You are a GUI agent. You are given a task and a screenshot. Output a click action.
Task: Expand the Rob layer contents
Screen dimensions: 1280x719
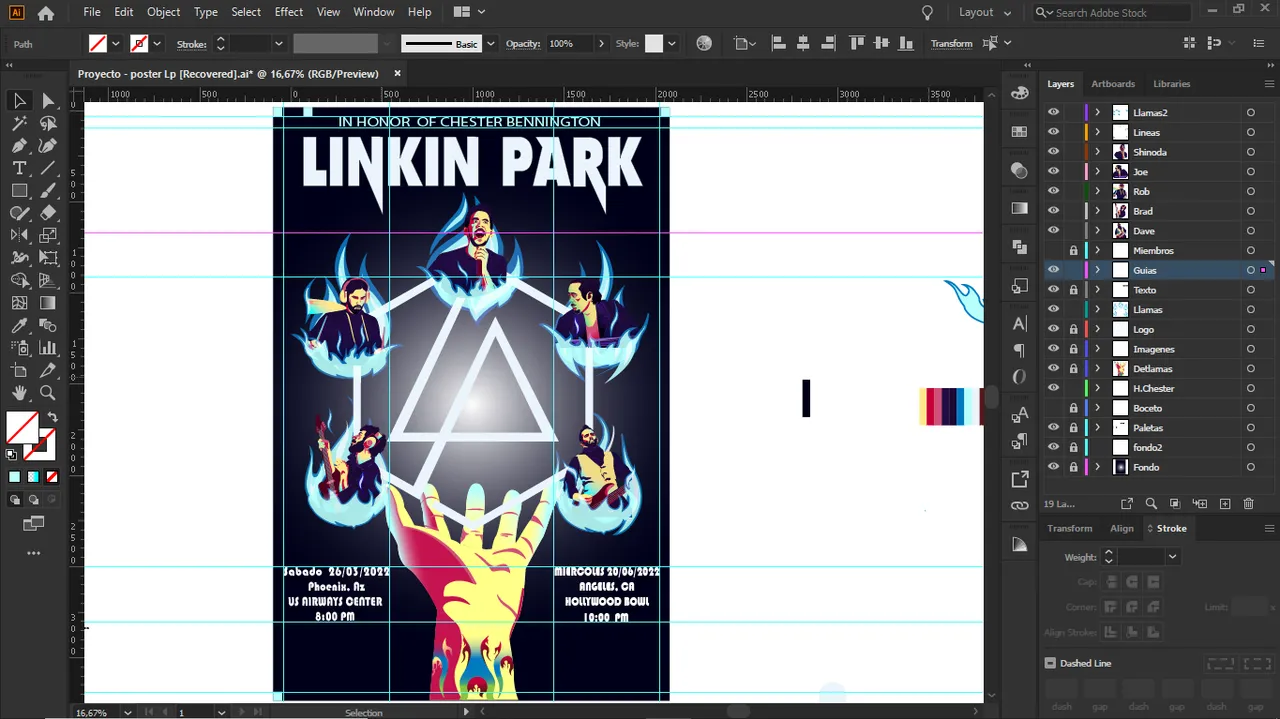click(1097, 192)
